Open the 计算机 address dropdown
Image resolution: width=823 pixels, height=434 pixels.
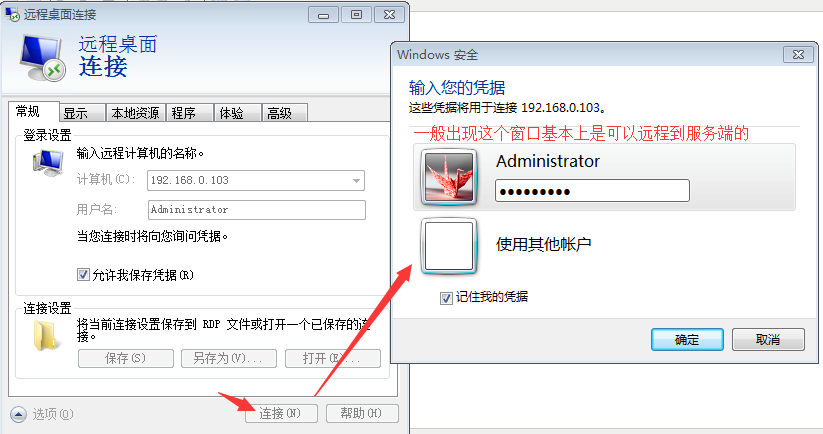click(356, 181)
